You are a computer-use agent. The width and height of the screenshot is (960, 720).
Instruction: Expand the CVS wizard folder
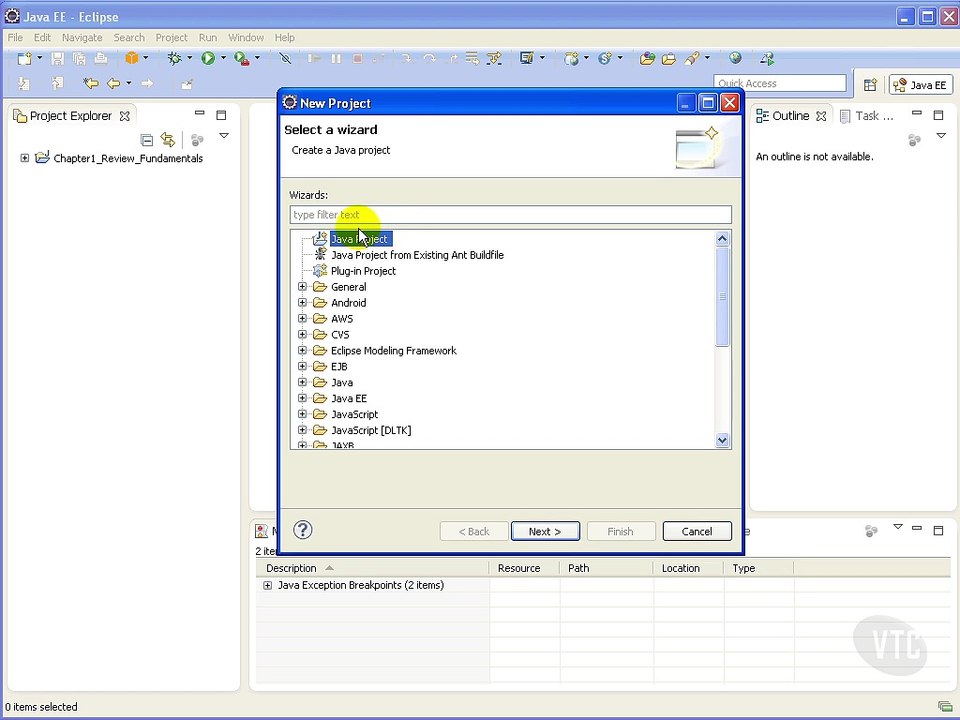(x=302, y=334)
